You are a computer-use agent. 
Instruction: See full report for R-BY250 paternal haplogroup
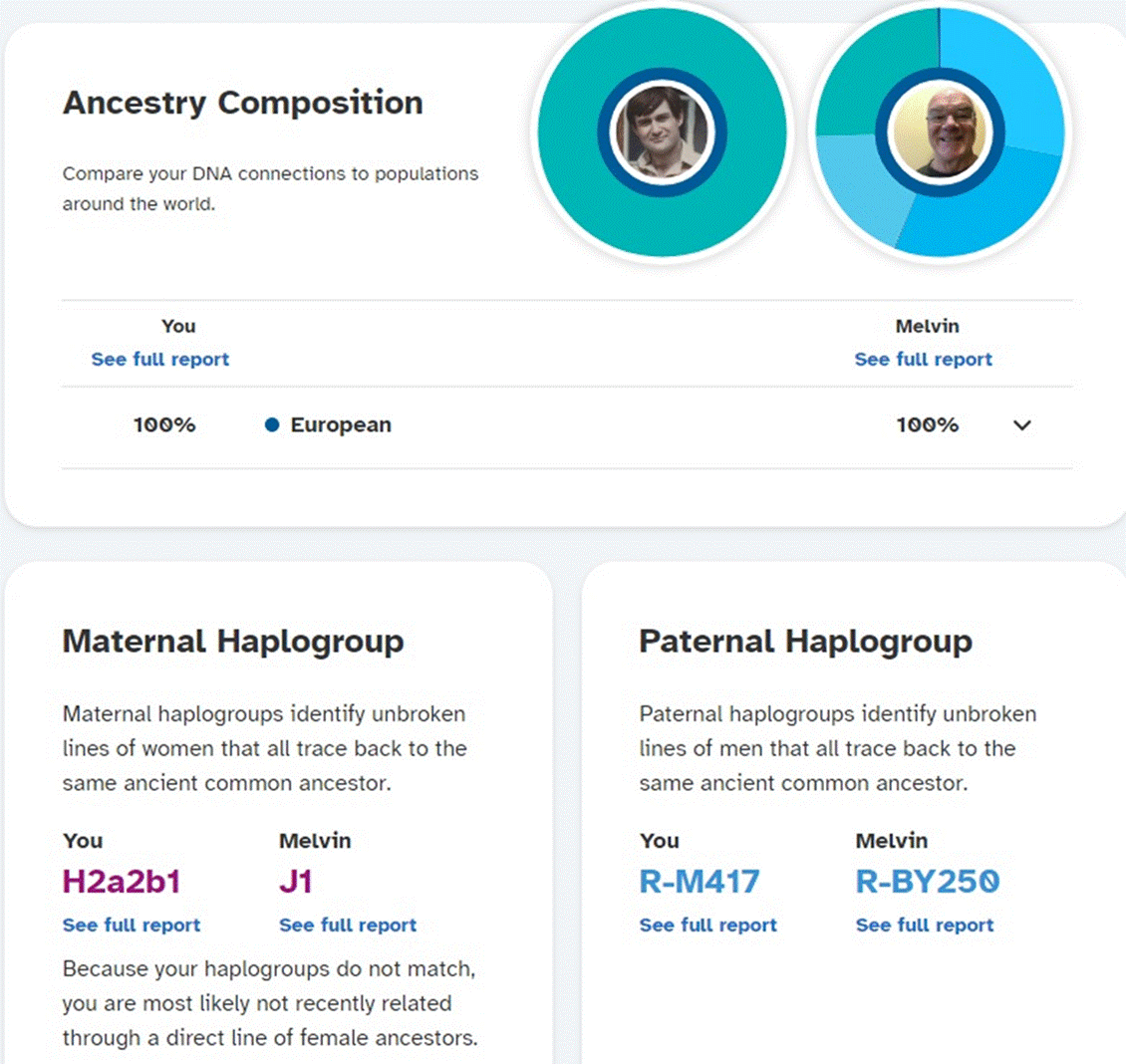[x=924, y=925]
